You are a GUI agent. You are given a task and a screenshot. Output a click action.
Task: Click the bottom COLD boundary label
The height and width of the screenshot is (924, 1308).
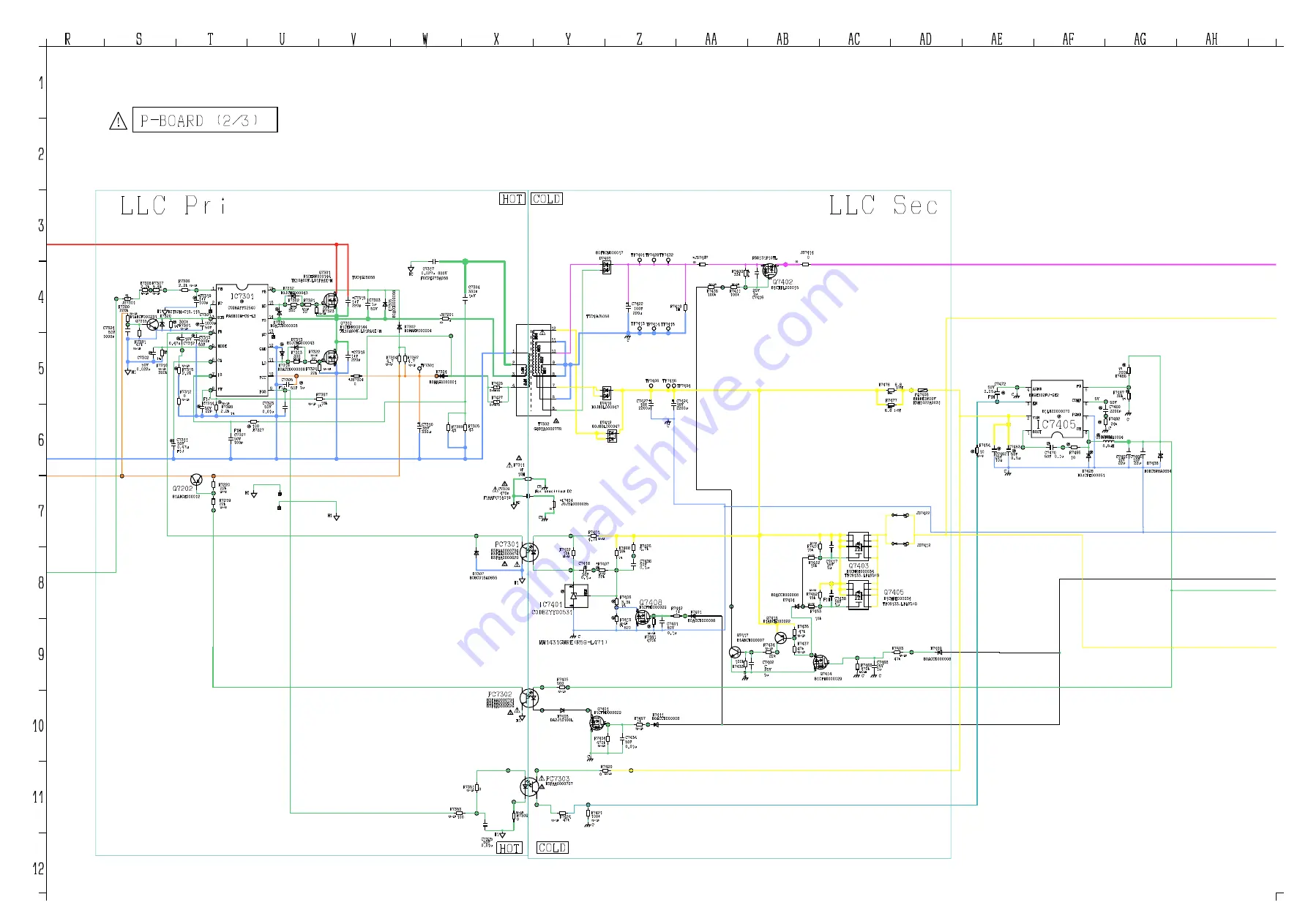553,848
